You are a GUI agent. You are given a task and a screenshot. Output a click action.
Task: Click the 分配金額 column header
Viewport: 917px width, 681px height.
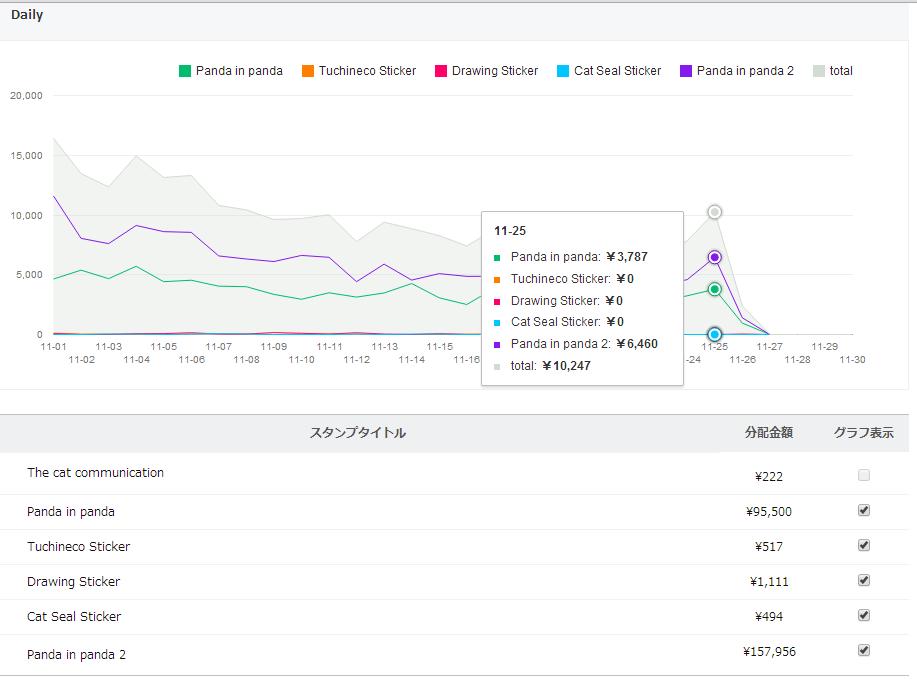[x=768, y=433]
